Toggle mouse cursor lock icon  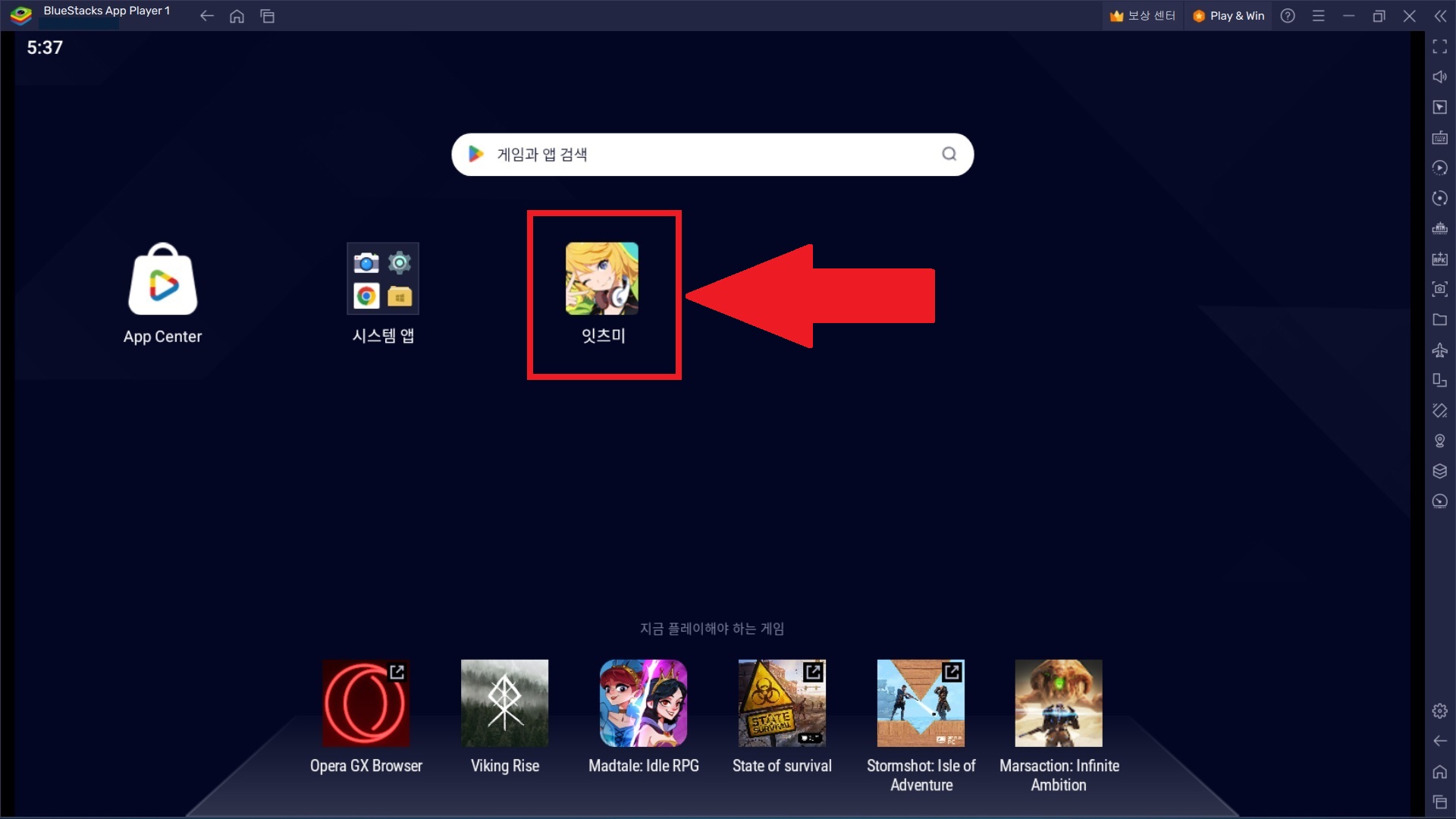1440,108
